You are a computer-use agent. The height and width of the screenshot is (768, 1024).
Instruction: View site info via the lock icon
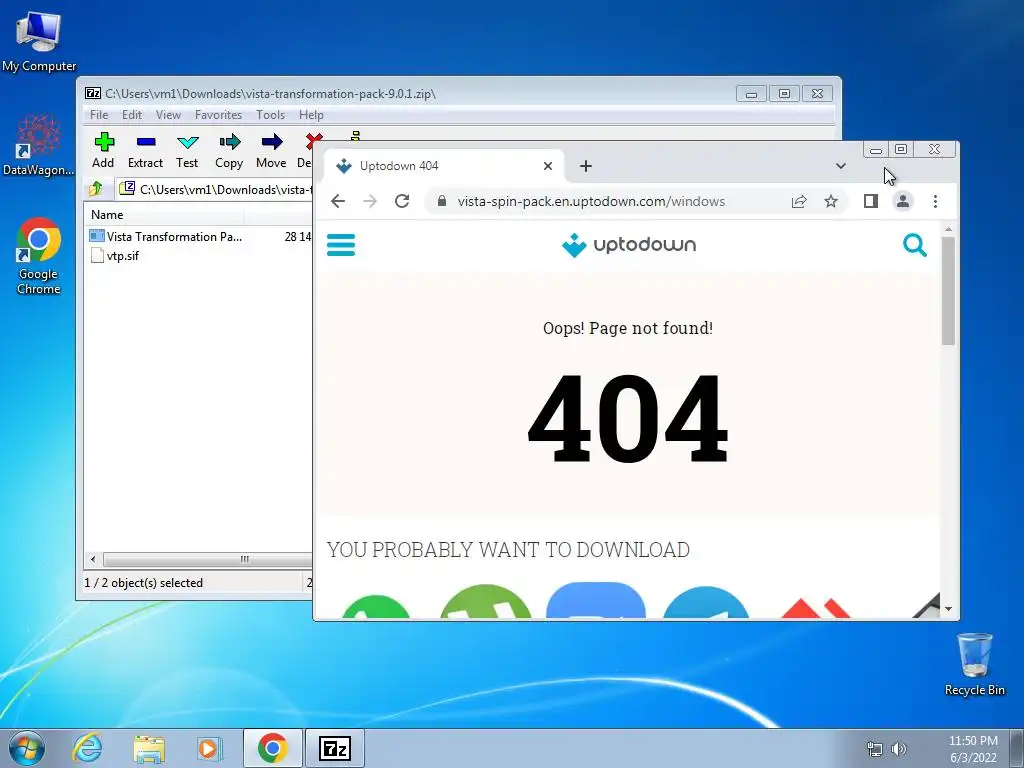point(441,201)
